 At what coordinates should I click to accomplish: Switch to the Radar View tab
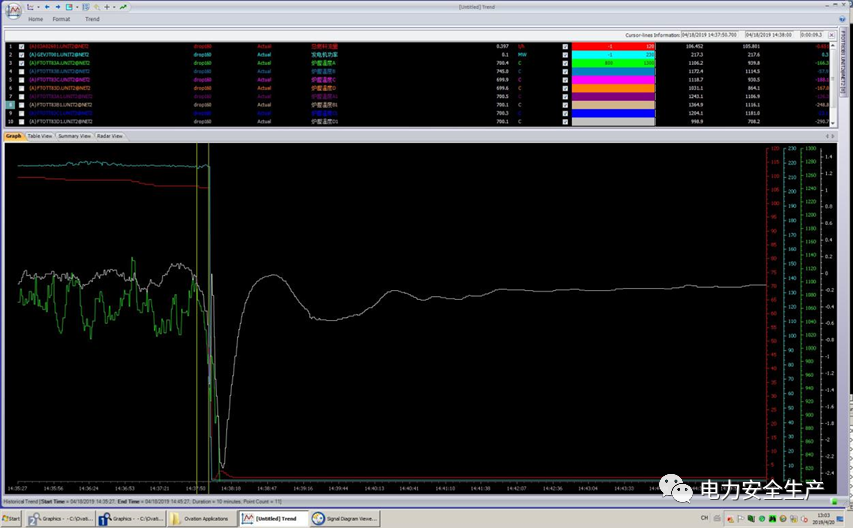pos(109,136)
